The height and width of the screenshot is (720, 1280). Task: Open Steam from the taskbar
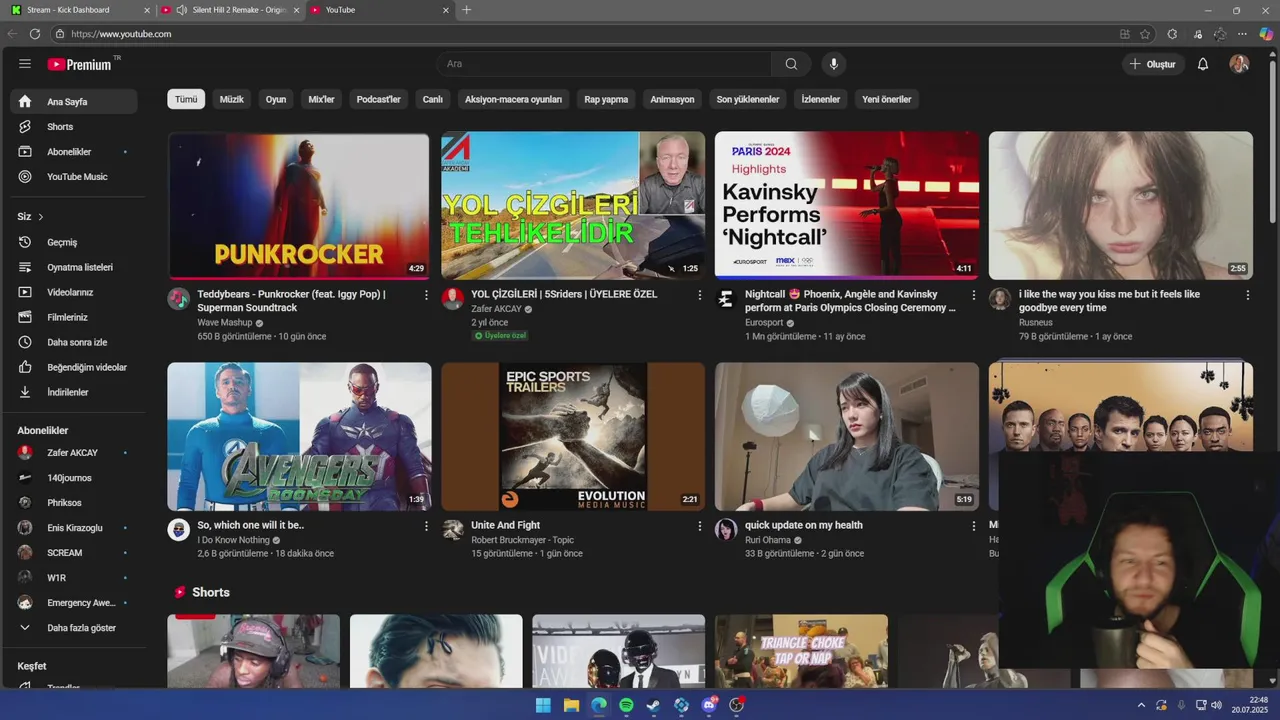click(653, 705)
